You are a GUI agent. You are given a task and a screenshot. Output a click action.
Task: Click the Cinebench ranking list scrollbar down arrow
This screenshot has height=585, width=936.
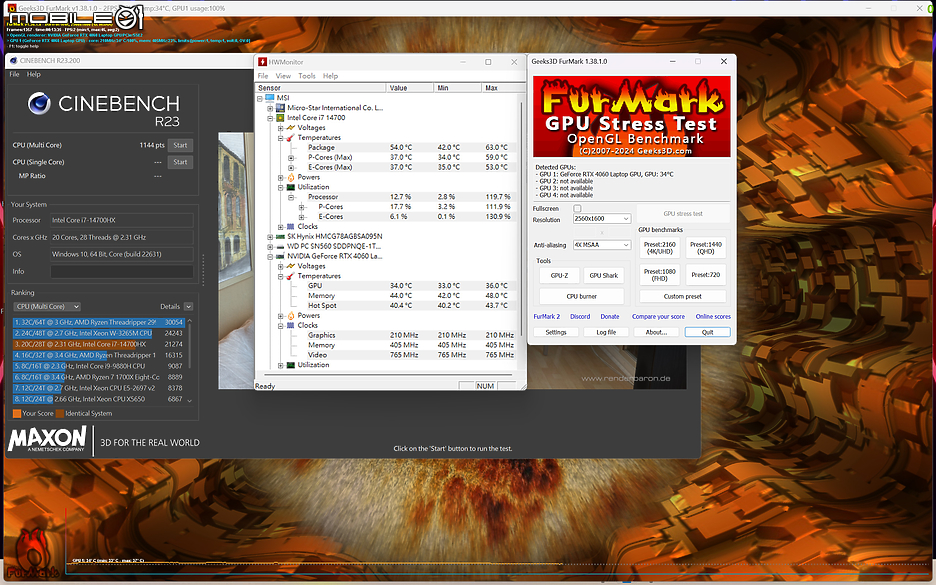(x=190, y=401)
